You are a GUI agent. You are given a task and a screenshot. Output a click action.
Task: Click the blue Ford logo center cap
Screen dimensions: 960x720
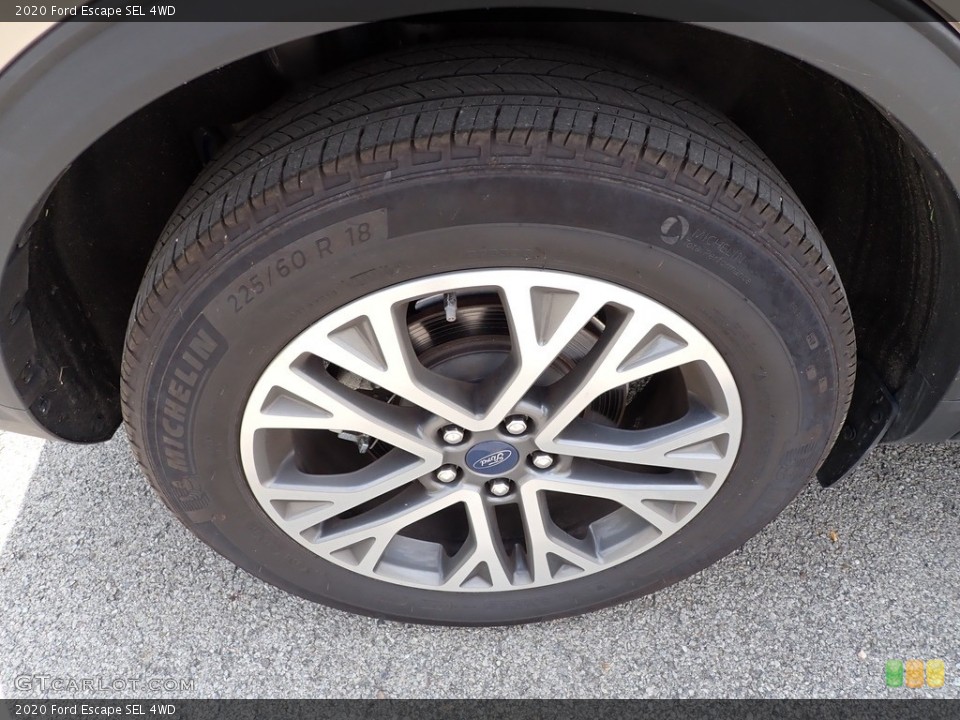[x=492, y=457]
